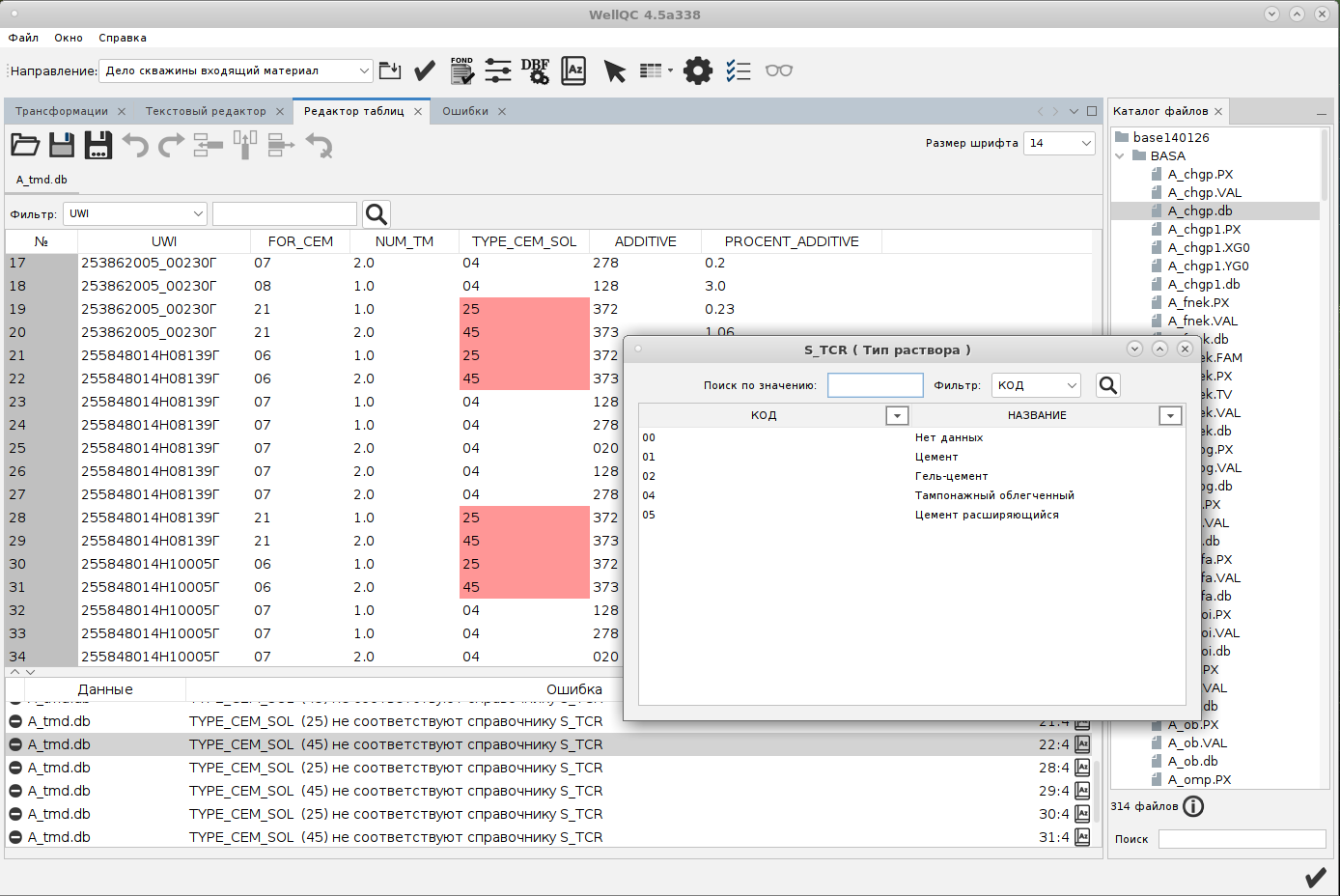Click the Save As floppy icon
The height and width of the screenshot is (896, 1340).
pyautogui.click(x=98, y=146)
